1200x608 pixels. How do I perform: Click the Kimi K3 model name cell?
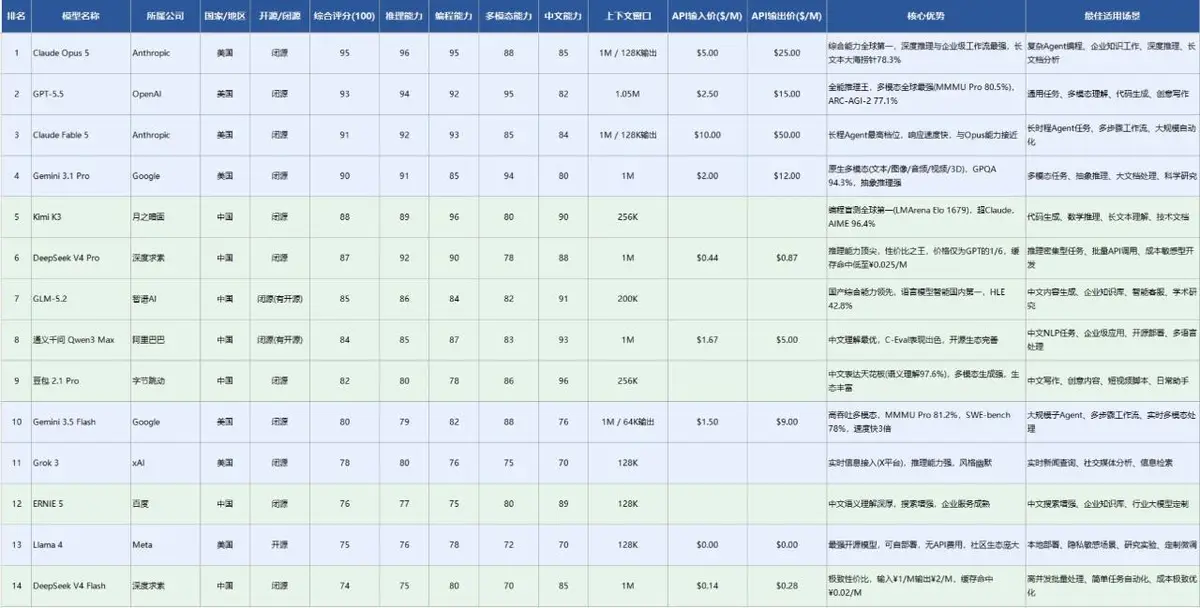(80, 217)
